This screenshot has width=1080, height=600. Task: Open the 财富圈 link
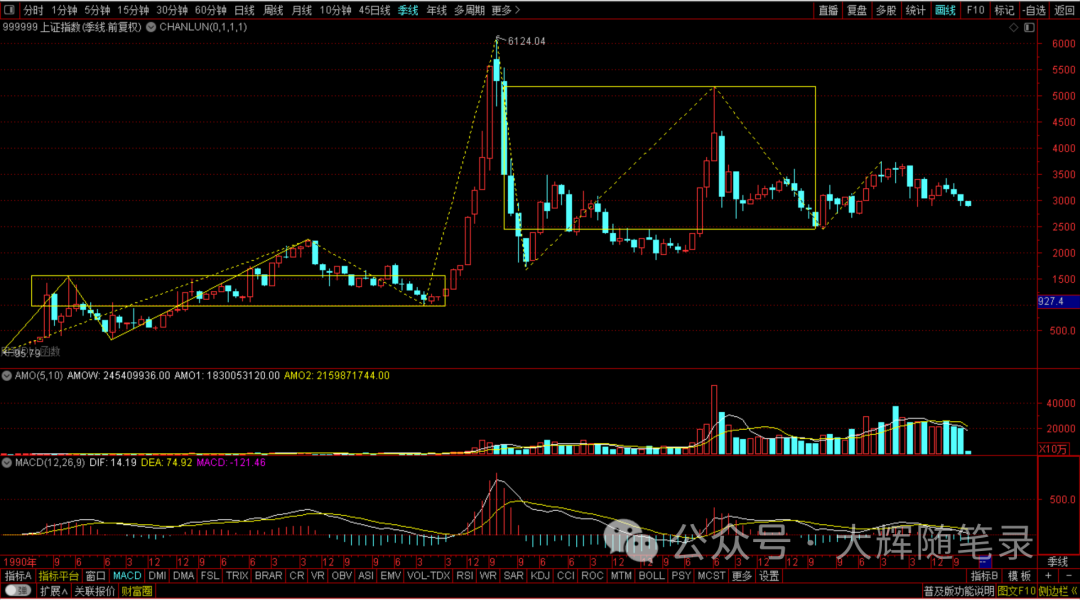click(136, 591)
